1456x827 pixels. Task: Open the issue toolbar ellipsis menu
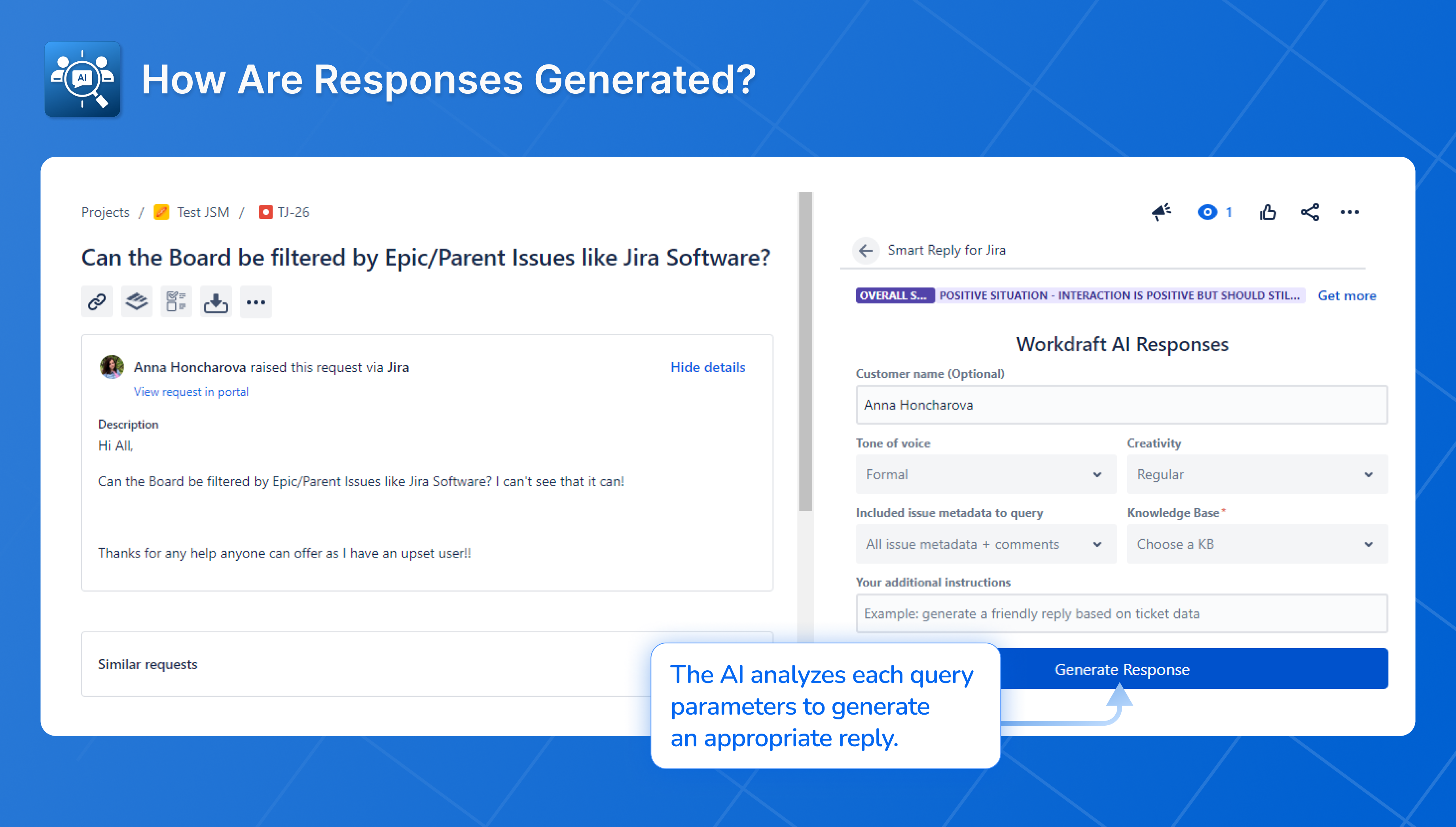pyautogui.click(x=256, y=302)
